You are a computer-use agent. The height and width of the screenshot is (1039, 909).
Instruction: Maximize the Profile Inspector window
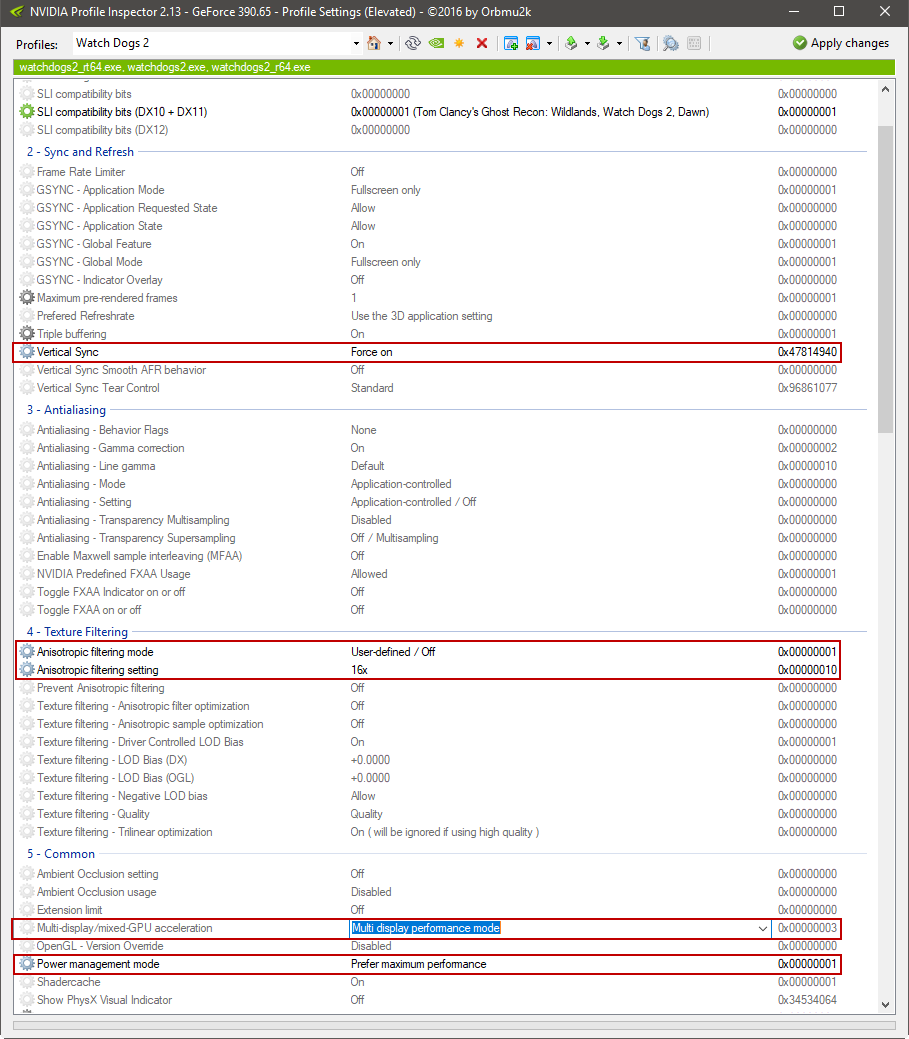(x=839, y=11)
